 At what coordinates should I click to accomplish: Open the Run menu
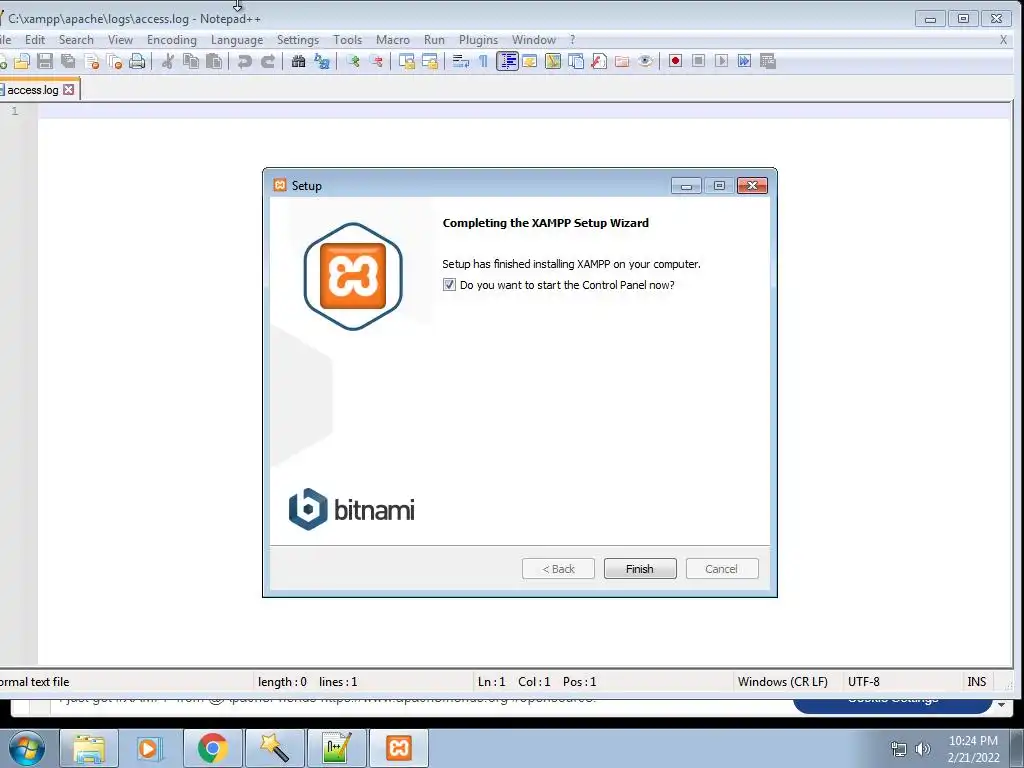pos(434,40)
